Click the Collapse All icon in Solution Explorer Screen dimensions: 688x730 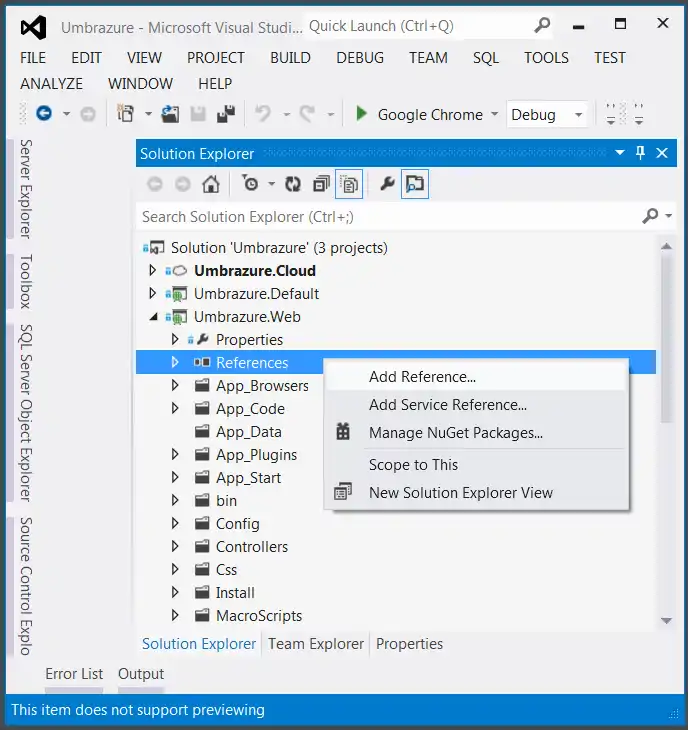321,184
